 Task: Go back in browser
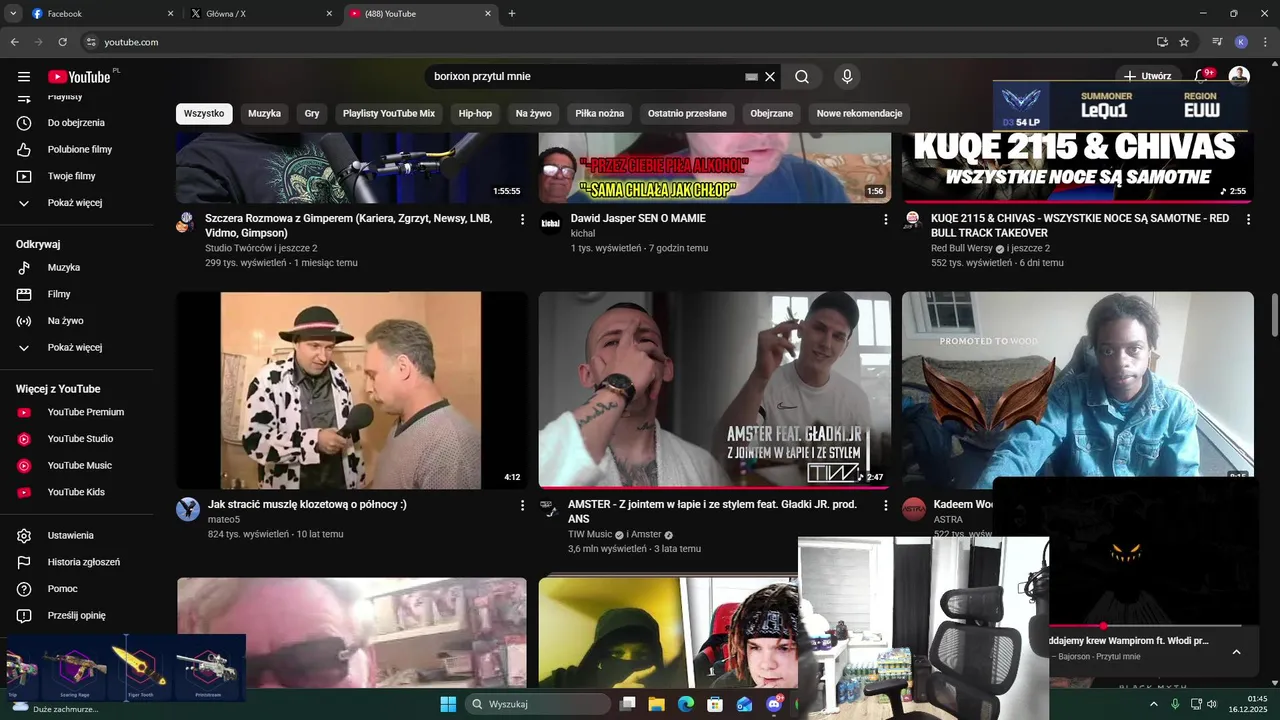pyautogui.click(x=14, y=42)
